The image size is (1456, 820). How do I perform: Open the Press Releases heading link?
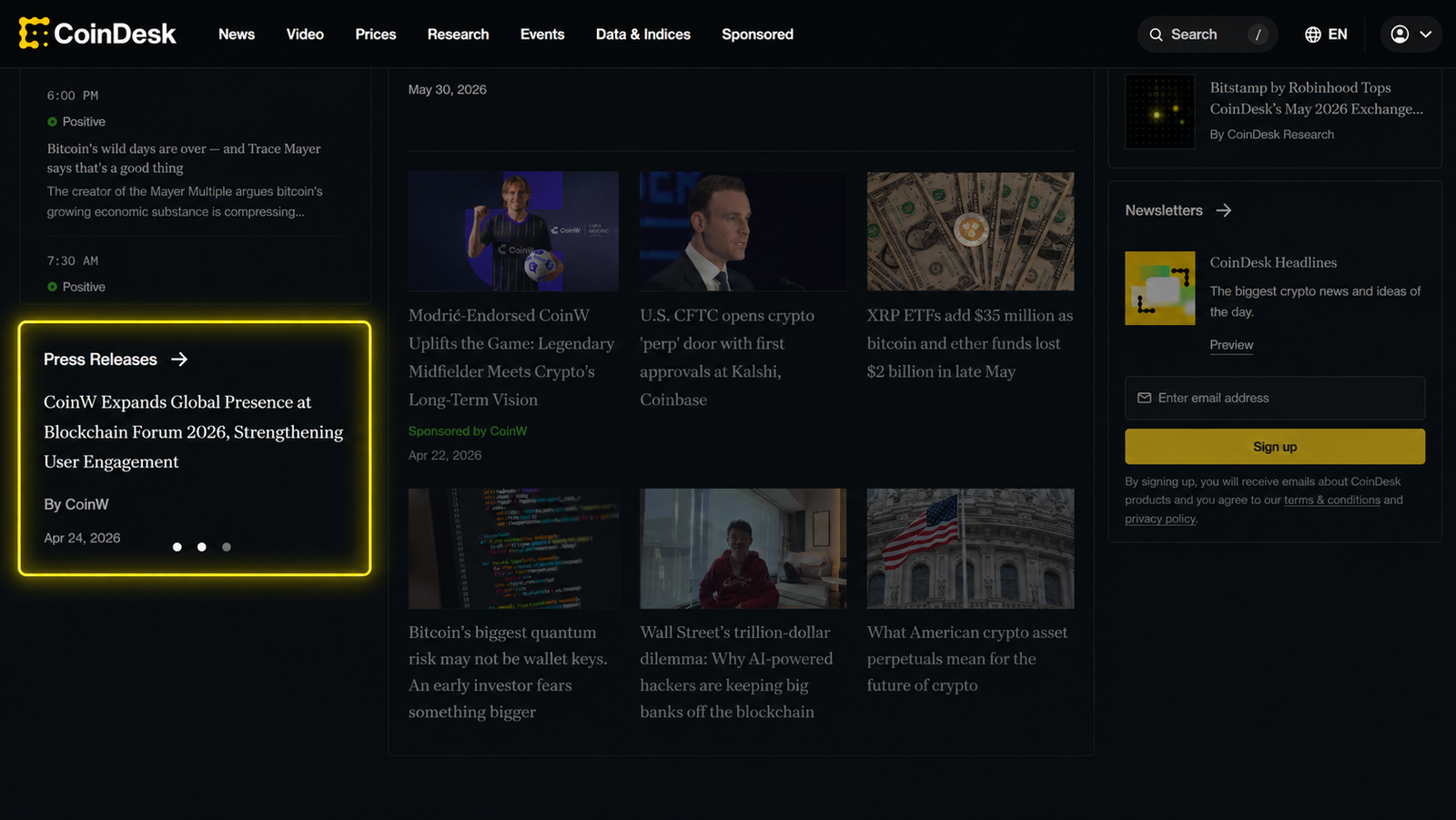(x=100, y=359)
